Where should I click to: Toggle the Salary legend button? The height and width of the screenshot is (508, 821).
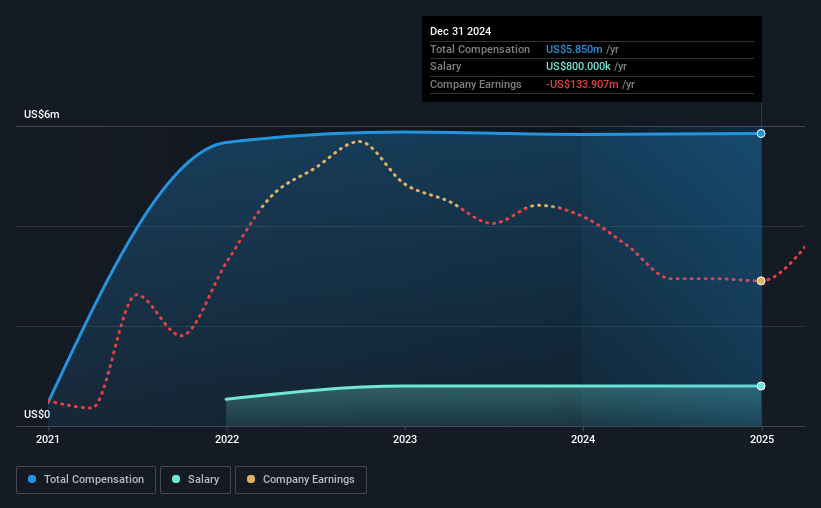(195, 480)
